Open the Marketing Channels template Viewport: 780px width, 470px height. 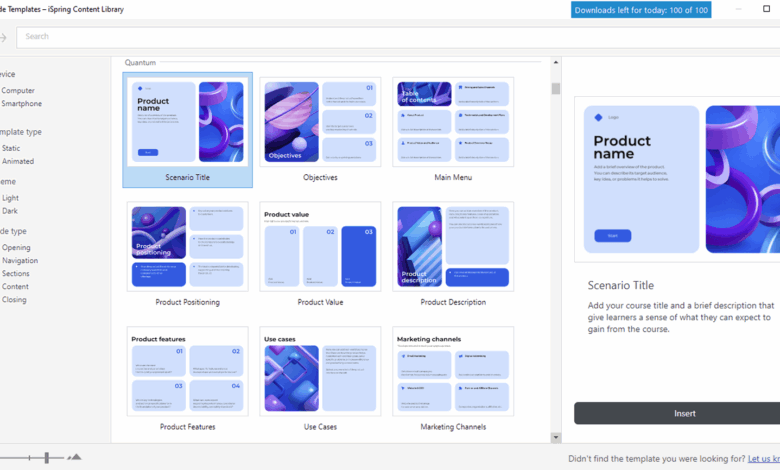[453, 372]
